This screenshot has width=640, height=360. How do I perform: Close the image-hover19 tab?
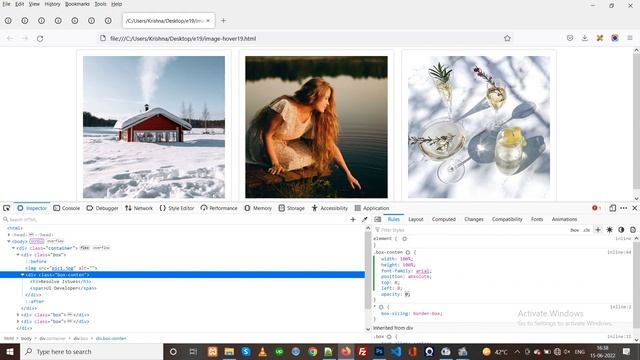(208, 20)
